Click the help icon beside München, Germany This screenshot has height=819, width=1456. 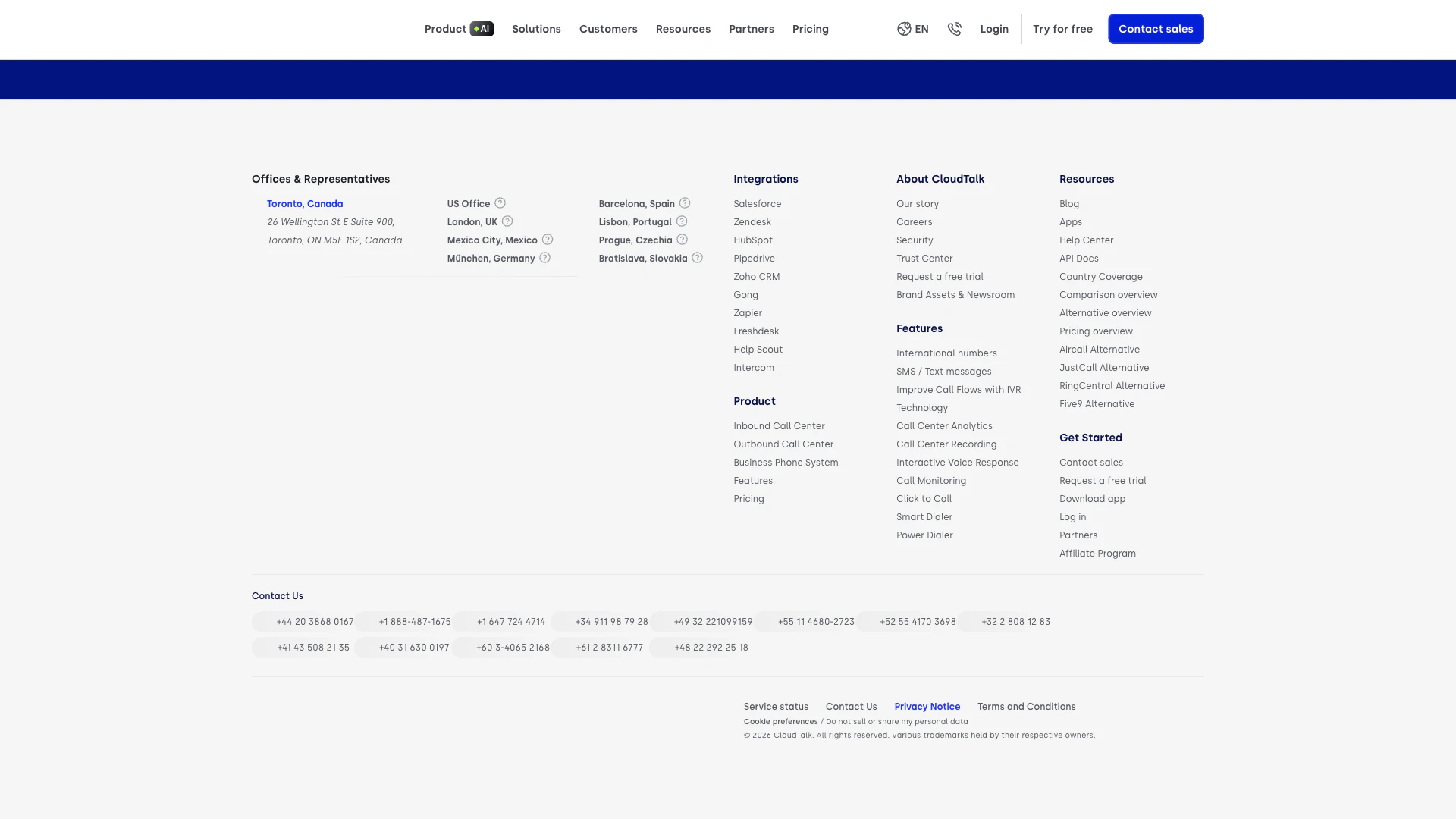click(x=544, y=258)
